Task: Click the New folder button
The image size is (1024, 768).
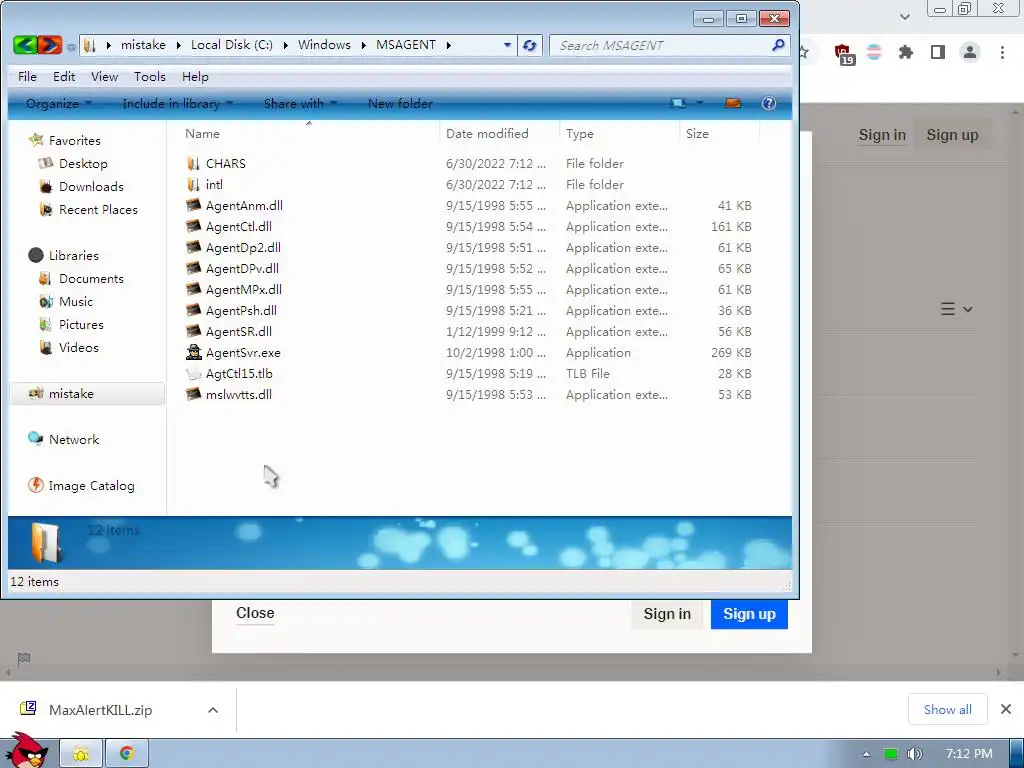Action: (x=400, y=103)
